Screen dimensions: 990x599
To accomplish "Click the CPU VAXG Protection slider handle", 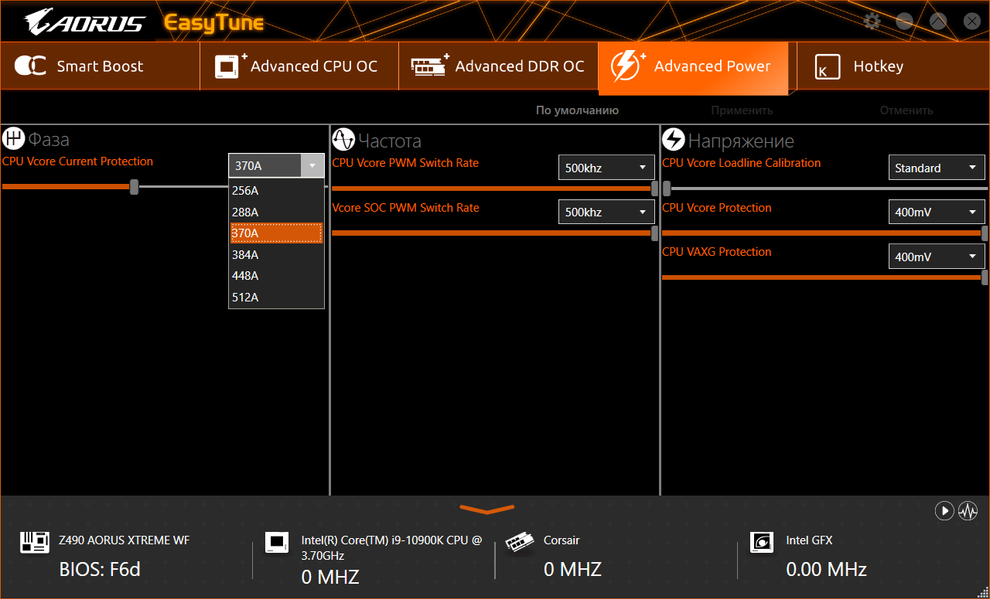I will [985, 277].
